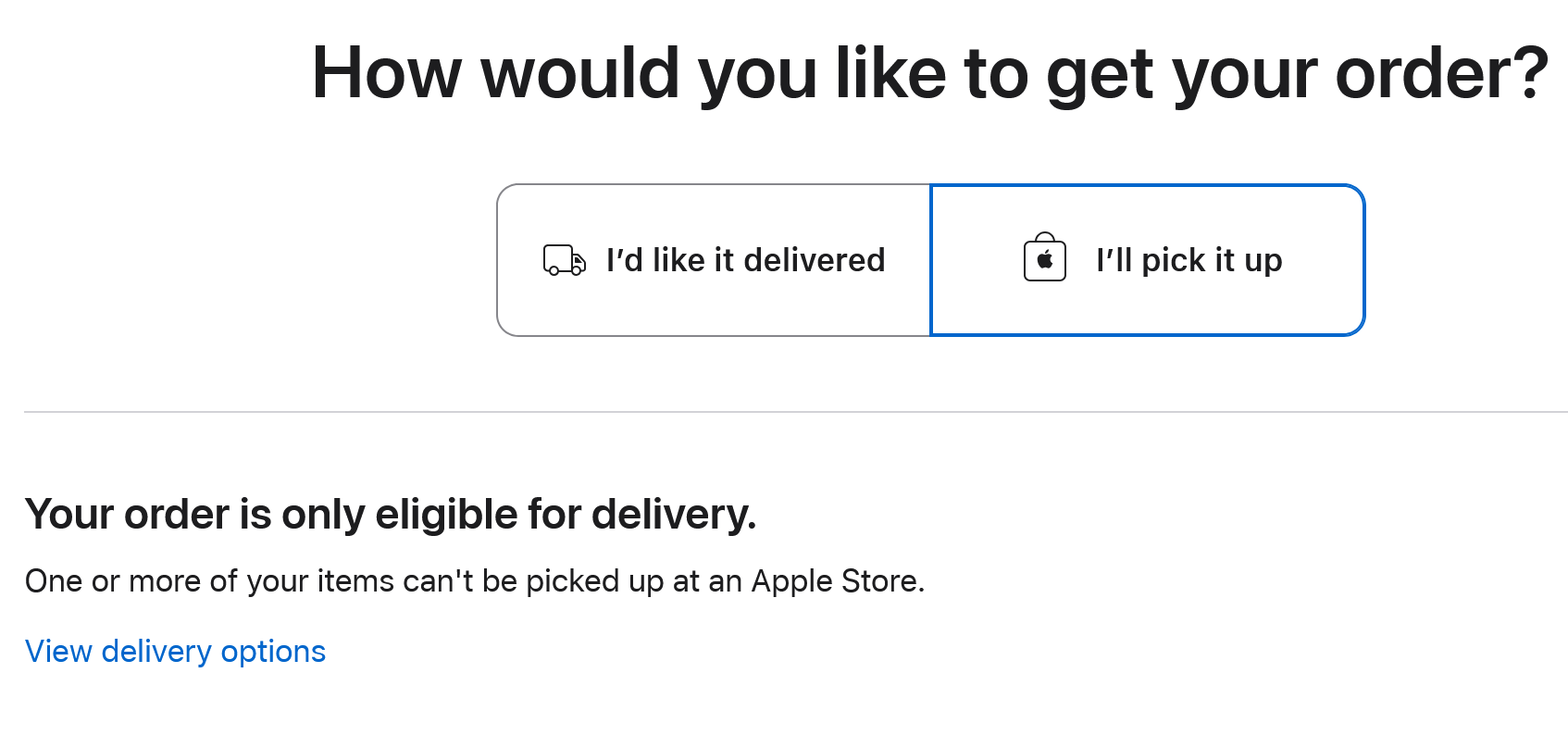Choose the delivered segment of the selector
The width and height of the screenshot is (1568, 735).
[x=713, y=260]
